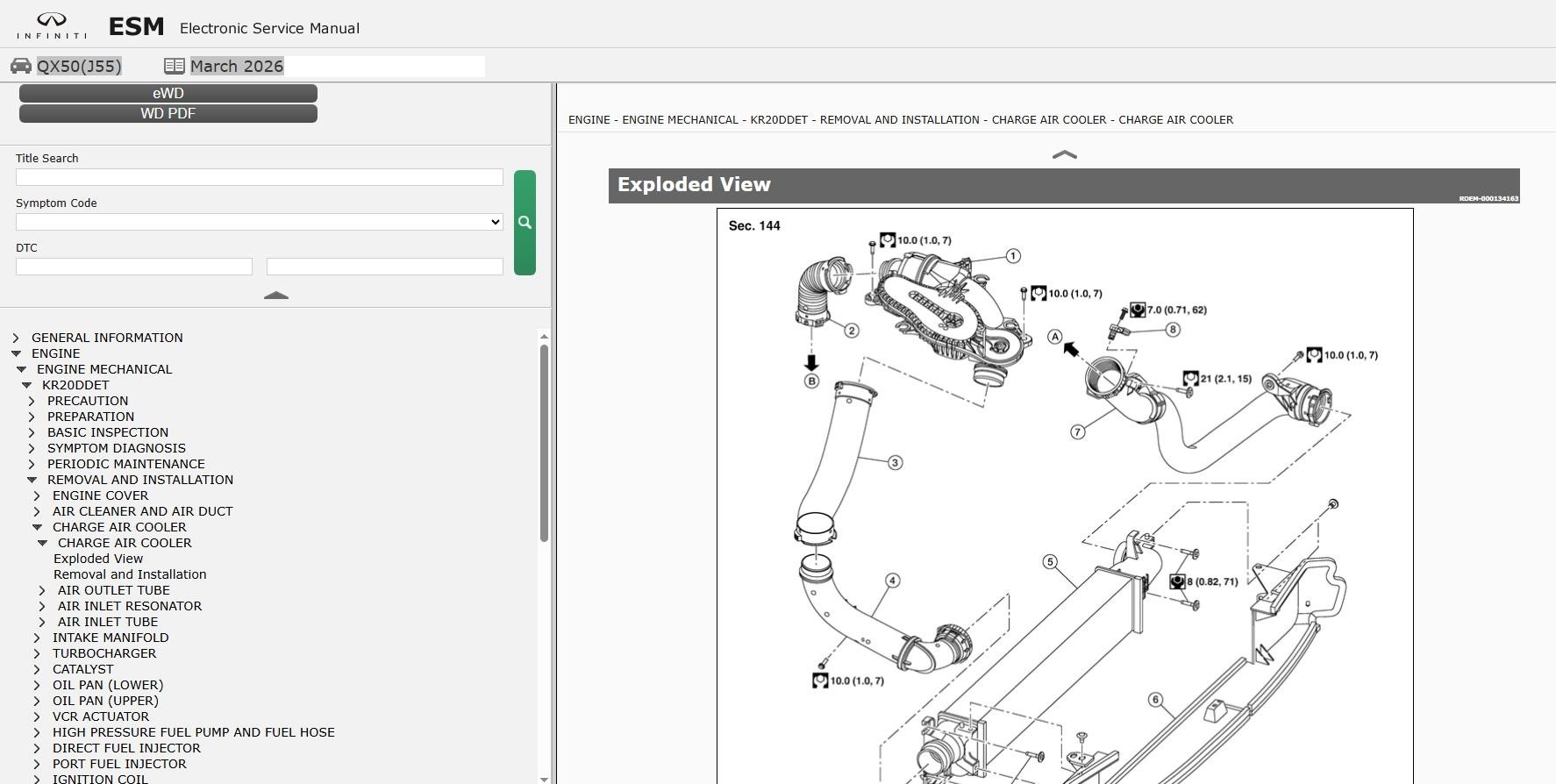The width and height of the screenshot is (1556, 784).
Task: Select Exploded View in the tree
Action: (x=98, y=559)
